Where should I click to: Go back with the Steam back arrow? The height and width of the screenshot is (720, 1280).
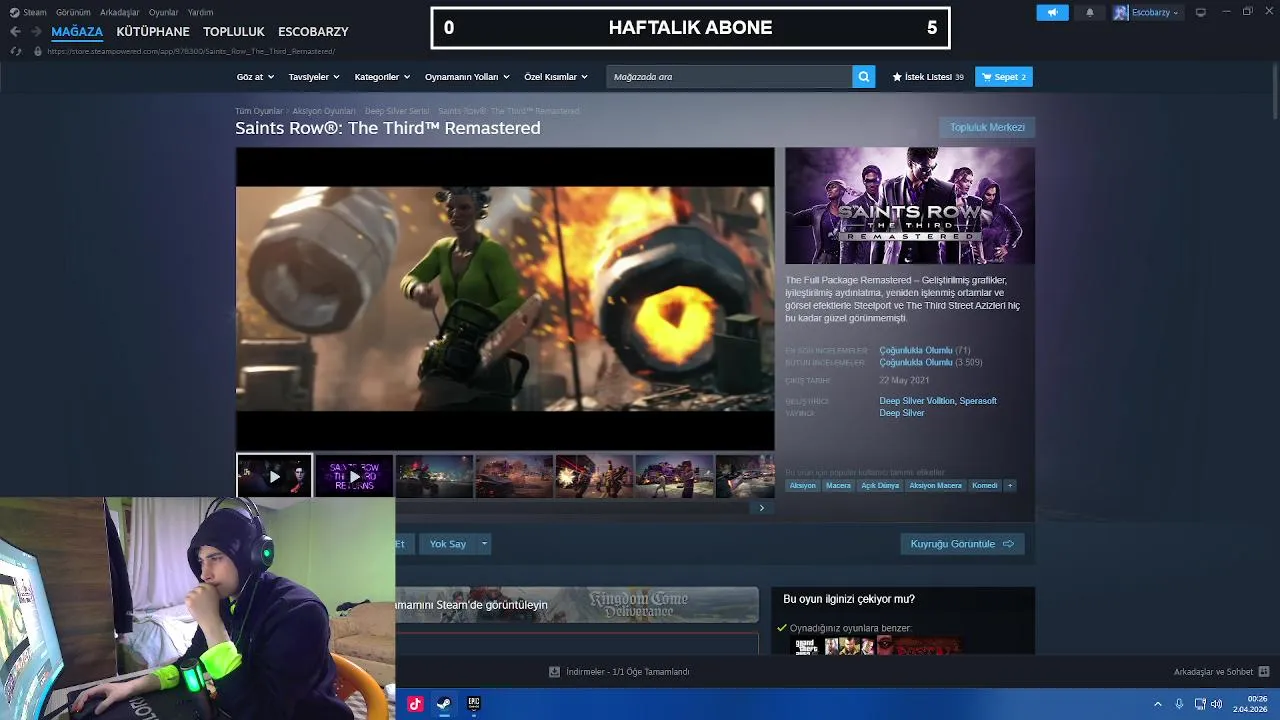point(15,31)
